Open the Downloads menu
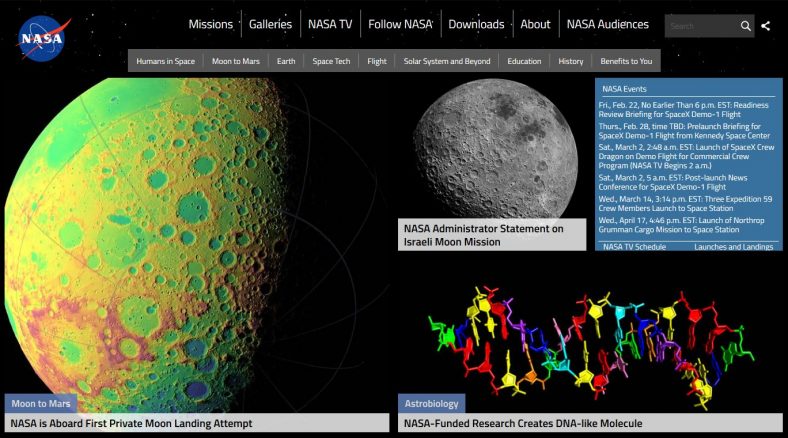Viewport: 788px width, 438px height. [476, 24]
